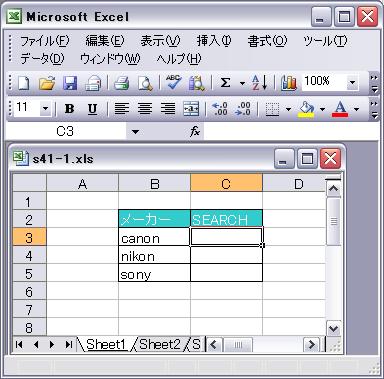Open the ファイル(F) menu
Image resolution: width=384 pixels, height=379 pixels.
point(45,41)
